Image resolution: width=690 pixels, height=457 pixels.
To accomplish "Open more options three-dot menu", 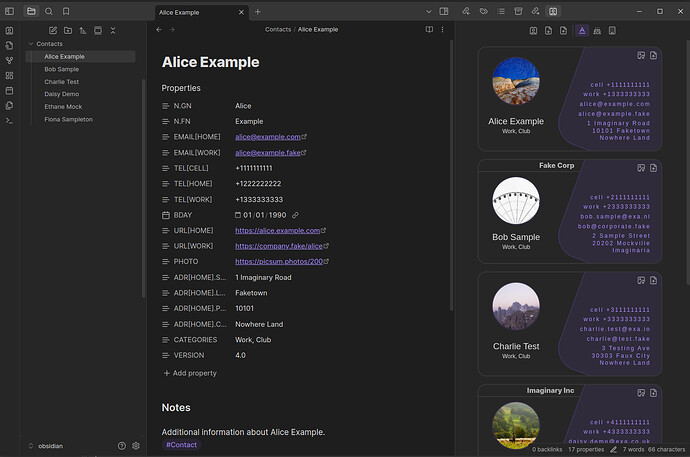I will [x=442, y=29].
